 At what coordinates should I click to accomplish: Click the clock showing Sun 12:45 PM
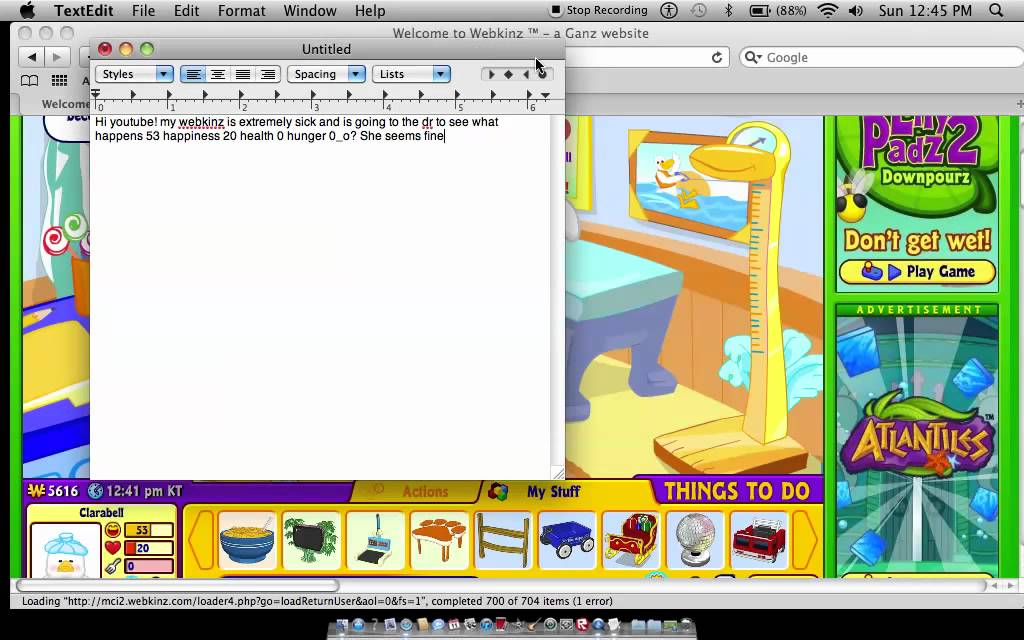click(925, 10)
